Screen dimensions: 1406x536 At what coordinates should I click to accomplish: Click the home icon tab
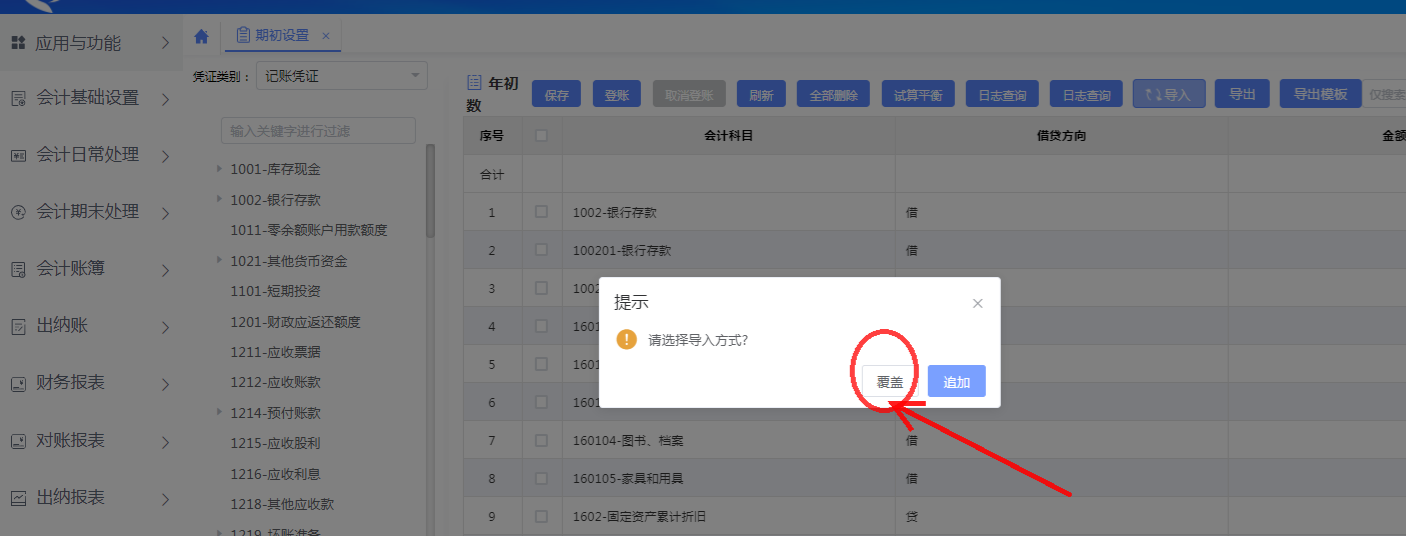coord(201,36)
